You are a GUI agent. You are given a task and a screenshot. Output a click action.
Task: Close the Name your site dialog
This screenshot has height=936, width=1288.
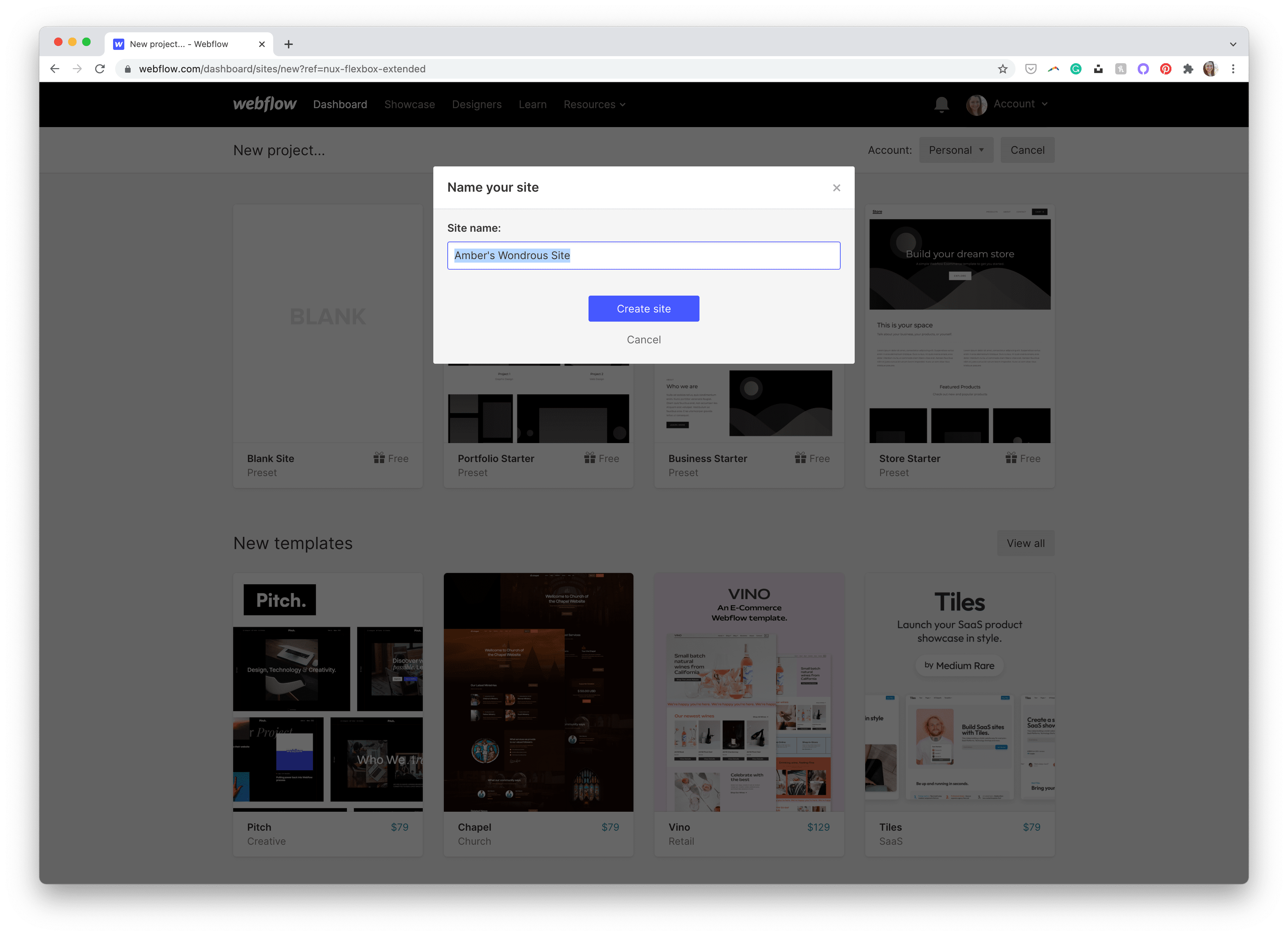(836, 188)
